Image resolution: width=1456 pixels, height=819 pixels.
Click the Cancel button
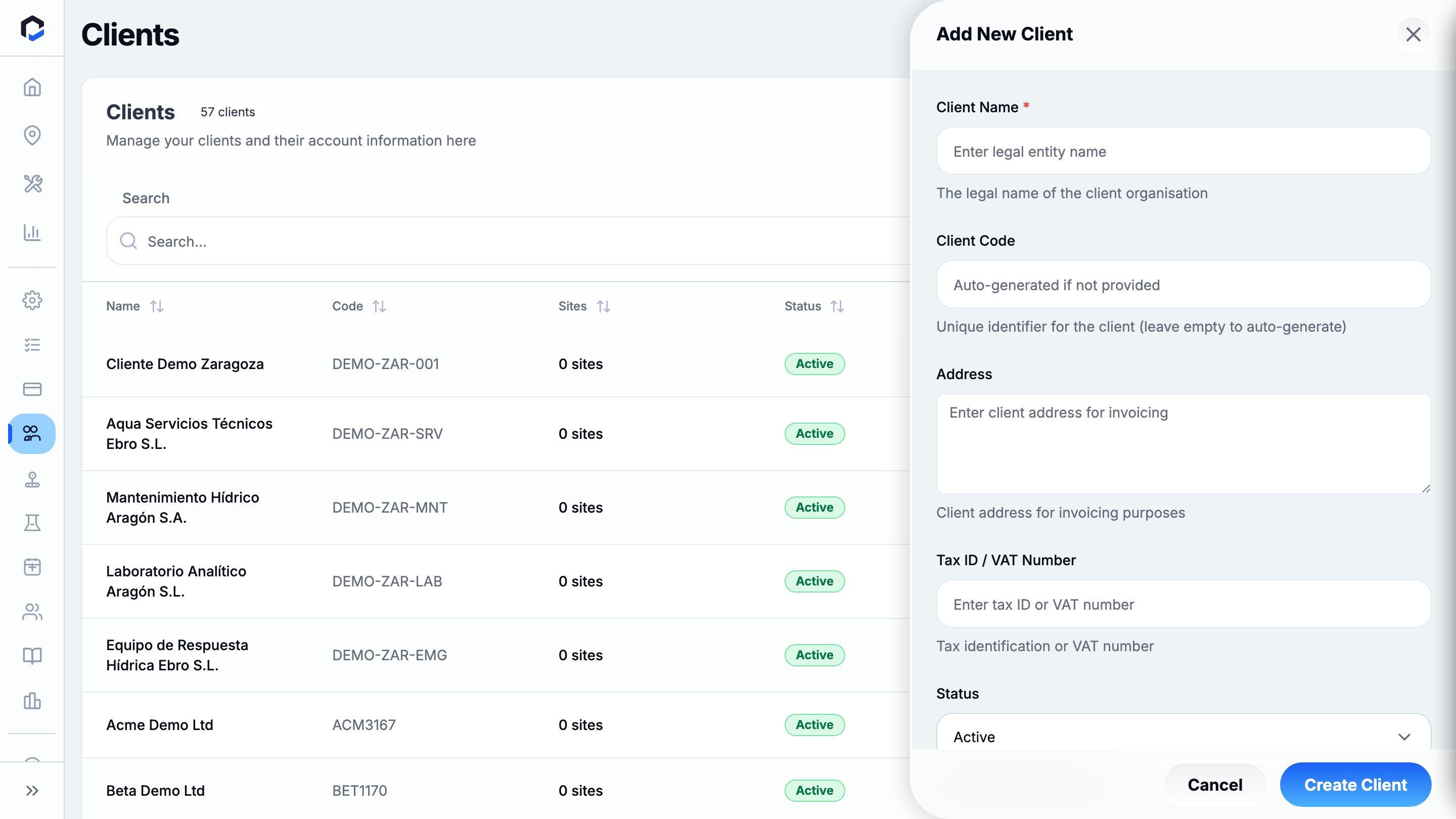click(1215, 785)
